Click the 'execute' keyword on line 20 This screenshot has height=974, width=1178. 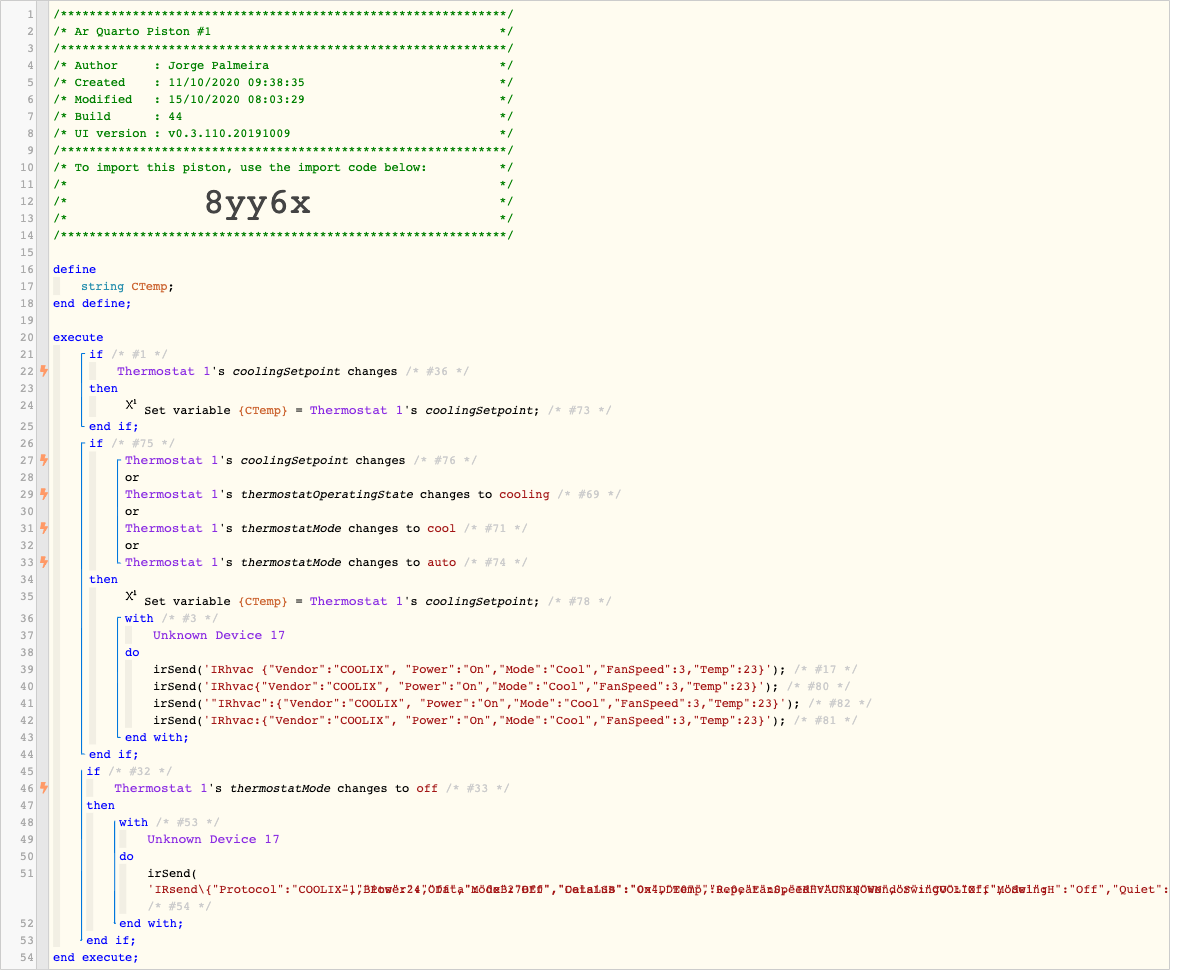click(78, 337)
